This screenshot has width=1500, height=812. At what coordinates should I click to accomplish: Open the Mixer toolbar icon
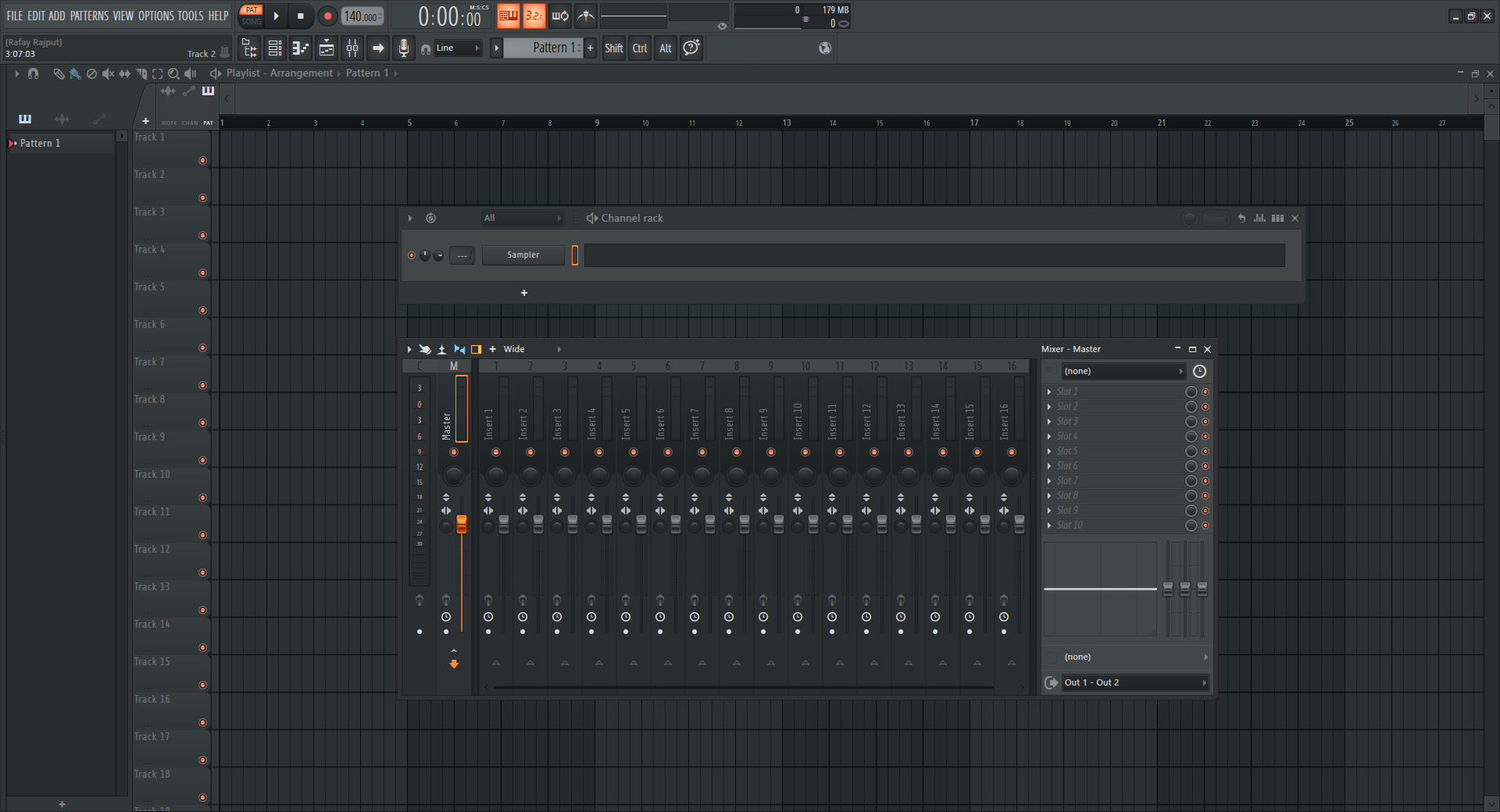pyautogui.click(x=352, y=48)
